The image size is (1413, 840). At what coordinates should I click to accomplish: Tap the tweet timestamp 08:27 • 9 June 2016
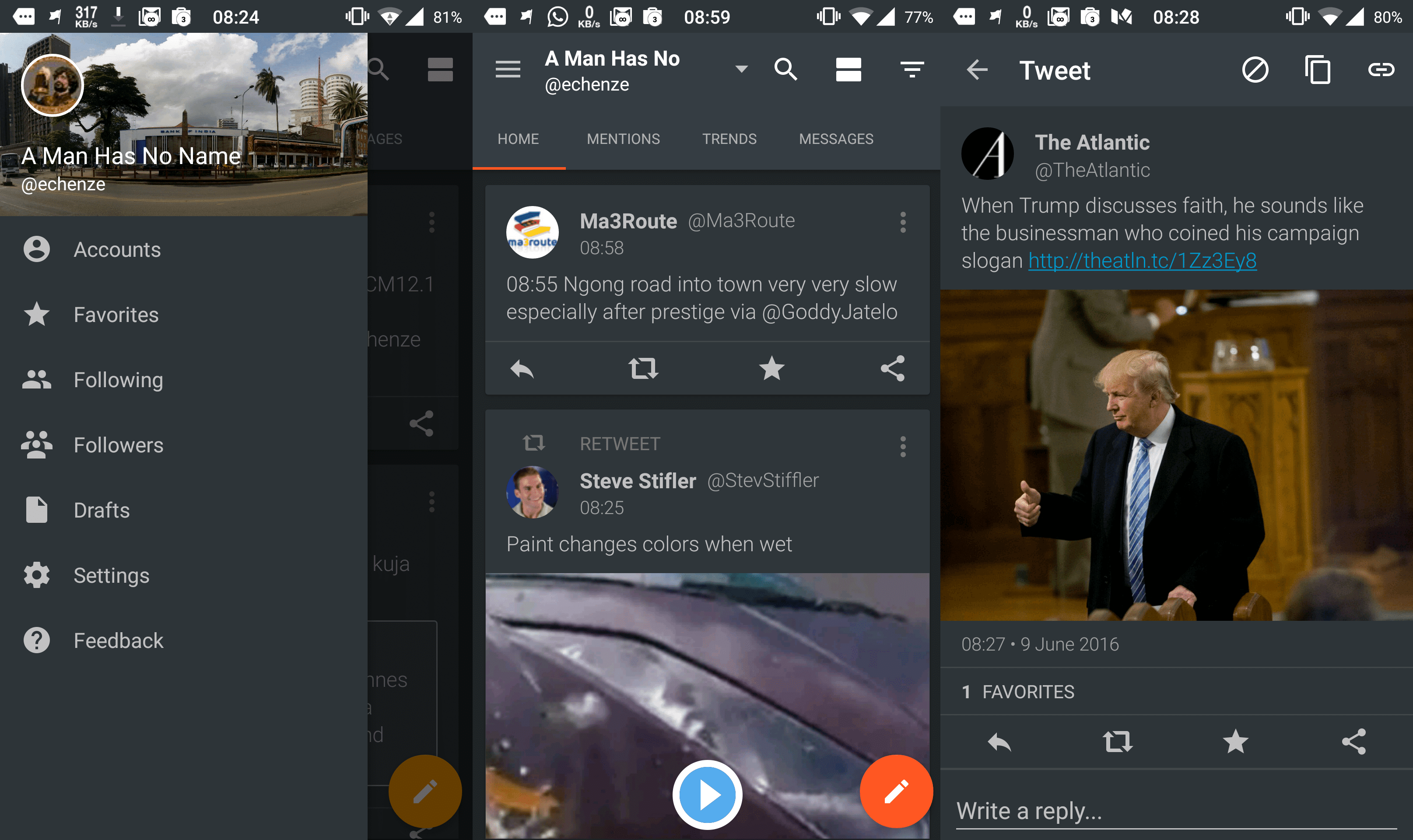1040,644
